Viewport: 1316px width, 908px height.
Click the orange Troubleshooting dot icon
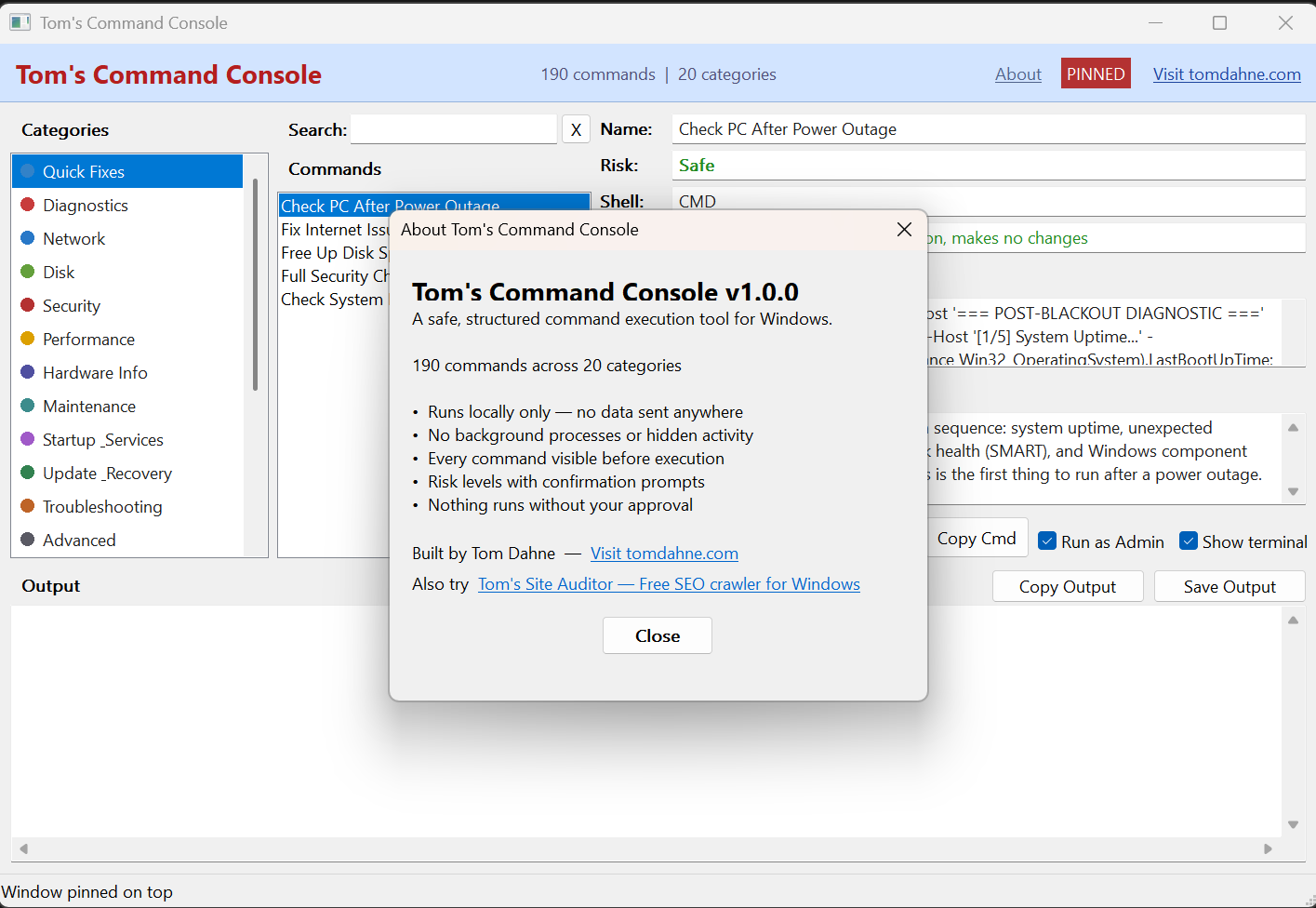(x=29, y=506)
